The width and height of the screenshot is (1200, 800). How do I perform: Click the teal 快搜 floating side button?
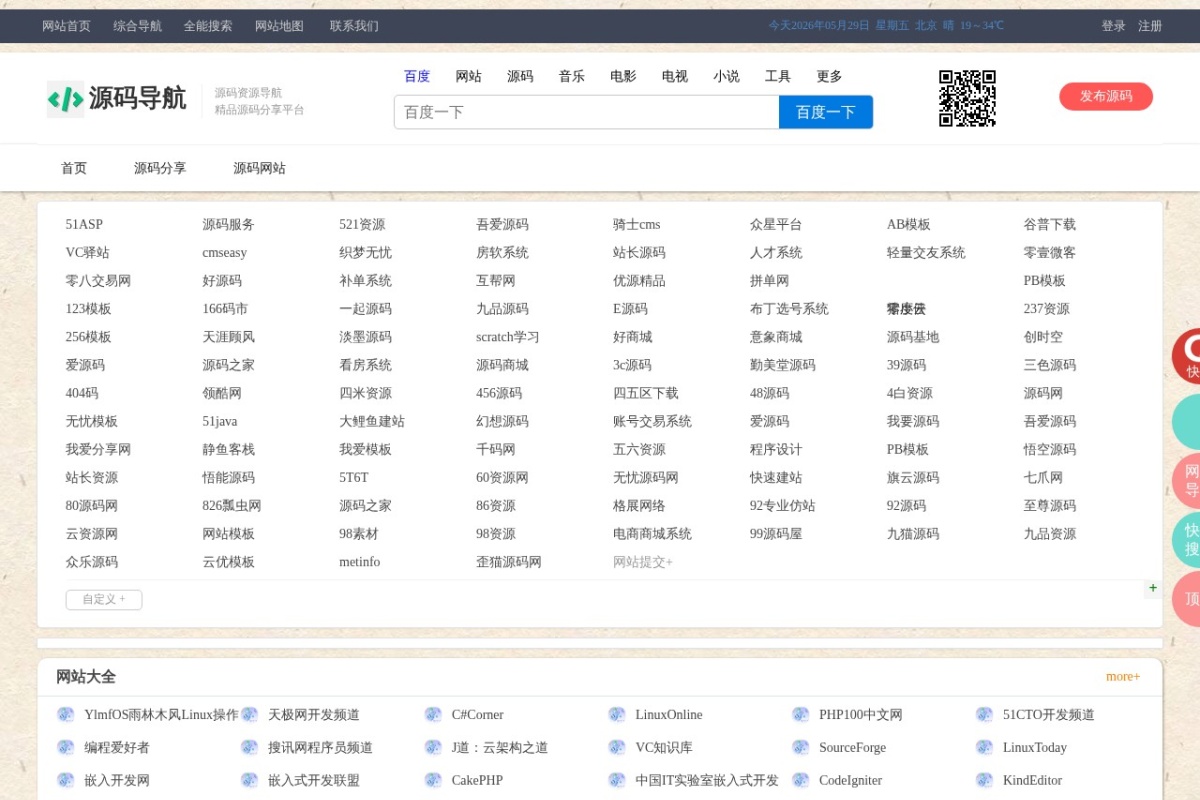click(1187, 540)
